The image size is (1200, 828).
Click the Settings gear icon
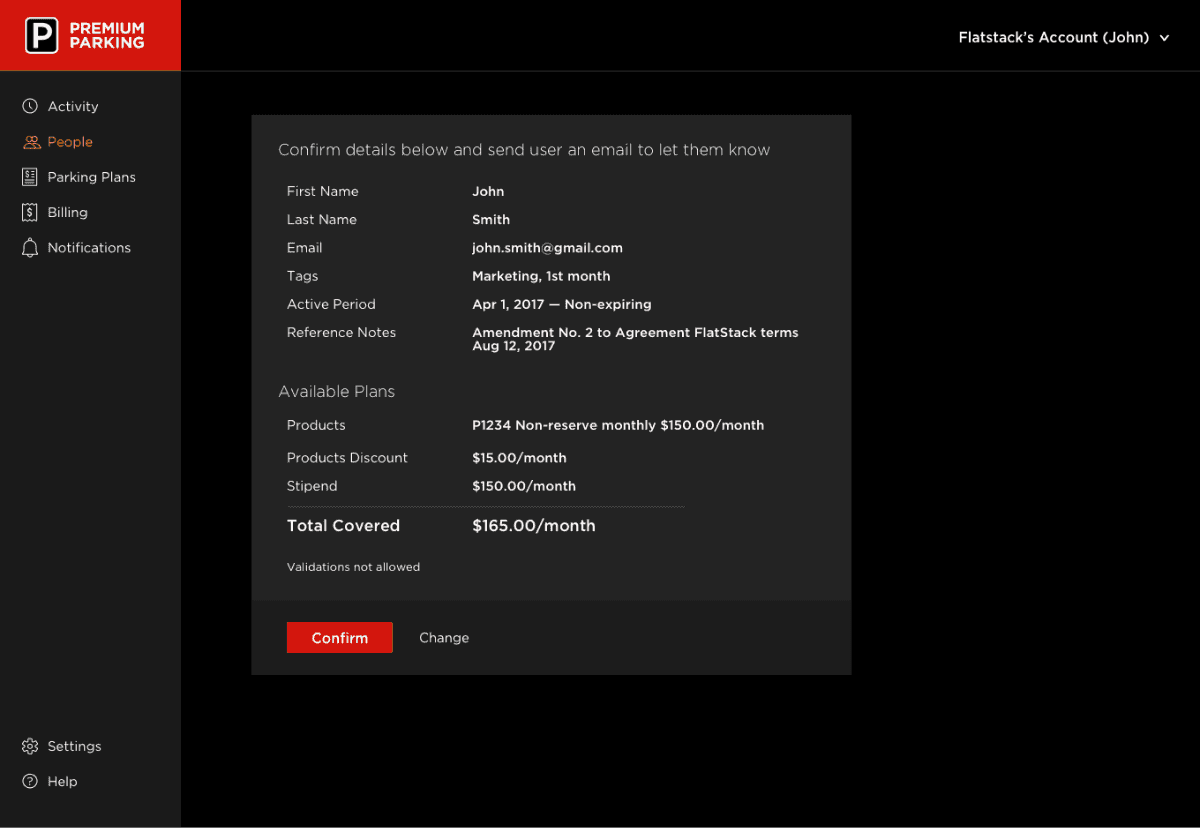pyautogui.click(x=30, y=746)
